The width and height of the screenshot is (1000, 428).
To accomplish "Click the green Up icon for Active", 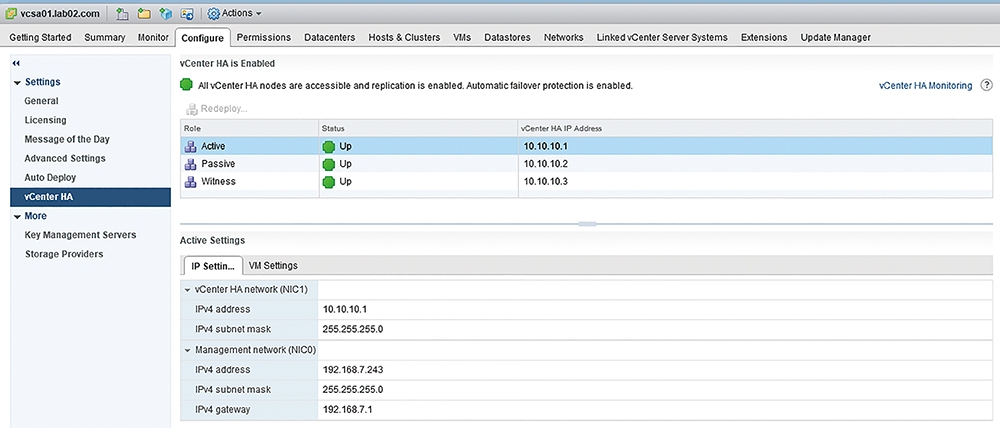I will click(x=329, y=146).
